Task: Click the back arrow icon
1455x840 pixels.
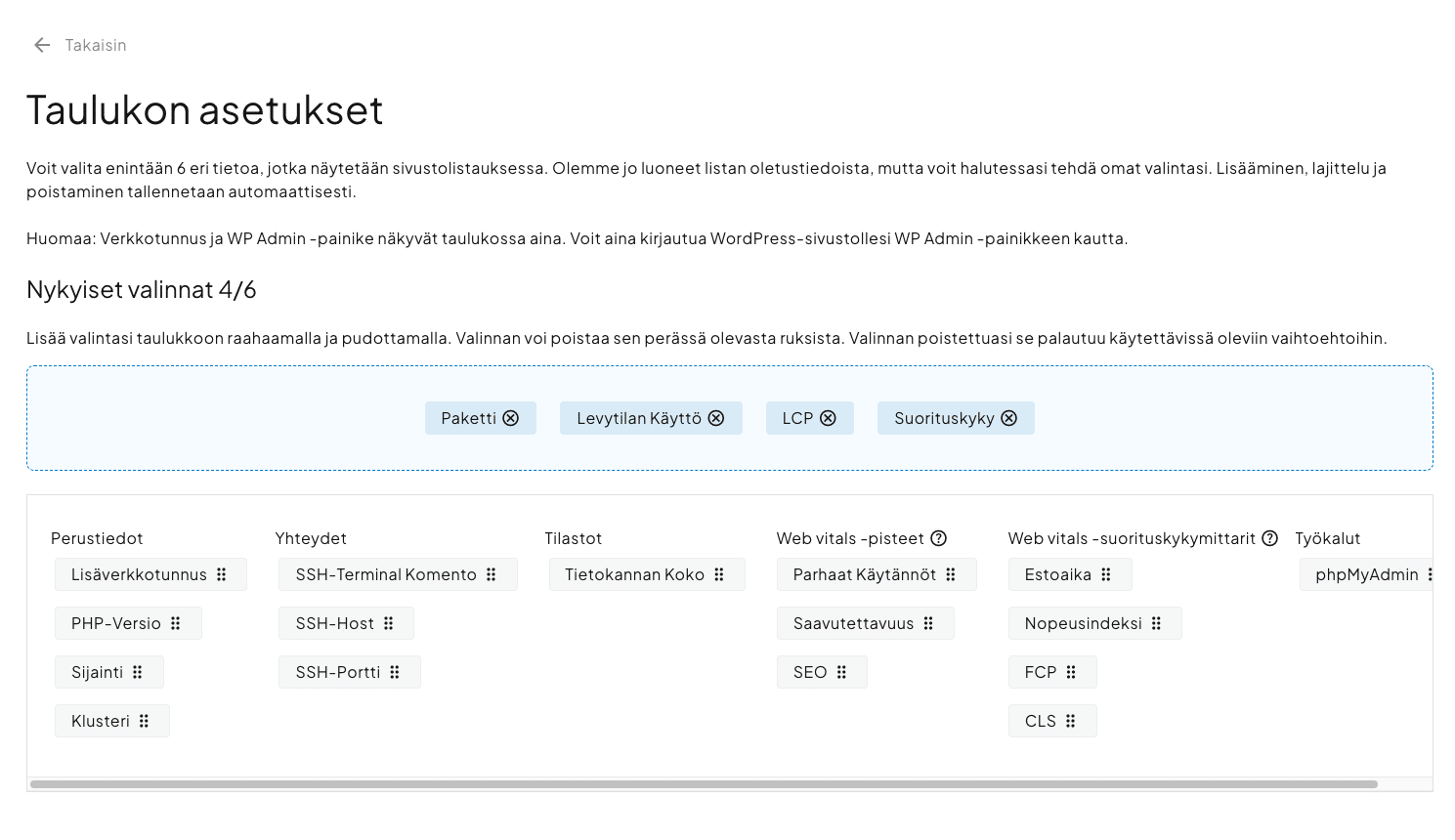Action: pyautogui.click(x=42, y=45)
